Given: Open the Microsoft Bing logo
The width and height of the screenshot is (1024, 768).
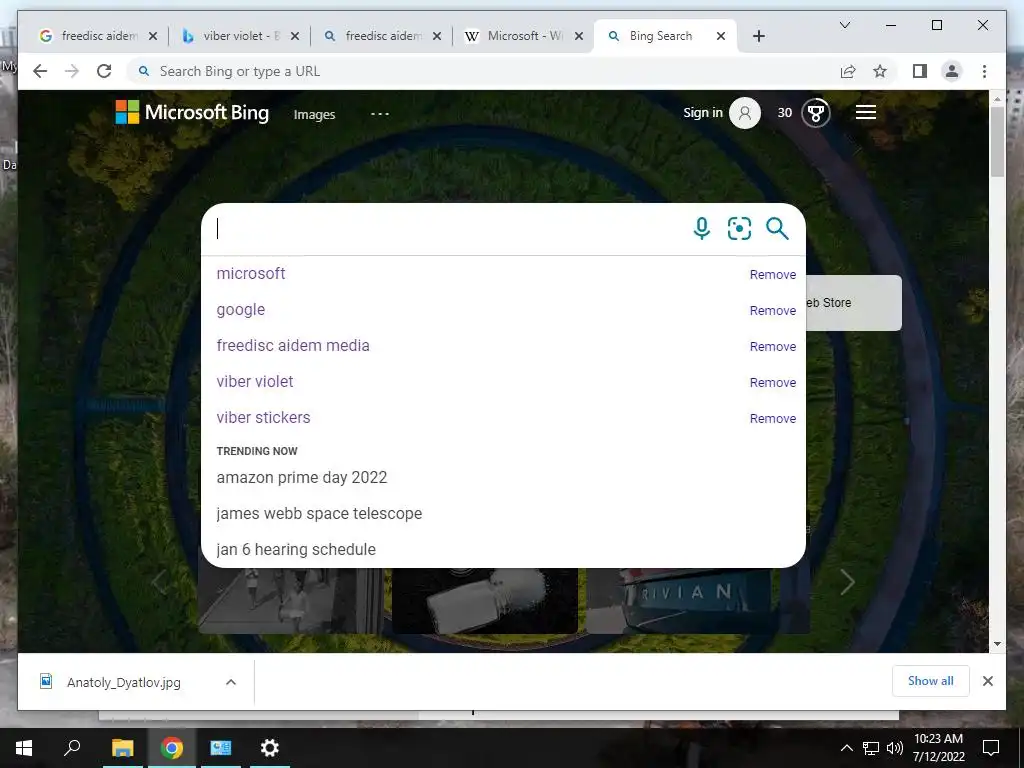Looking at the screenshot, I should [192, 112].
